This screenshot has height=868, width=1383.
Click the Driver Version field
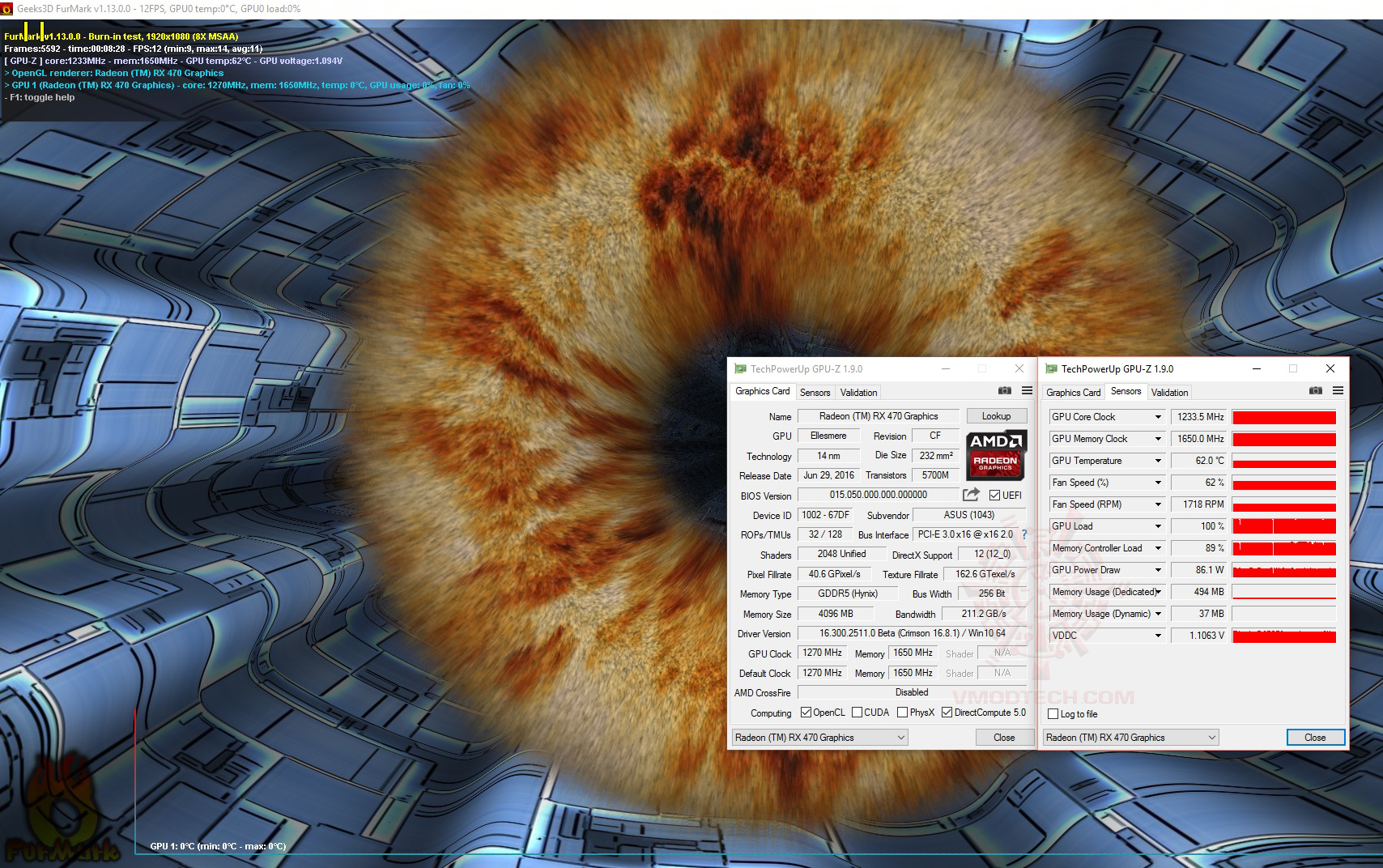(912, 633)
